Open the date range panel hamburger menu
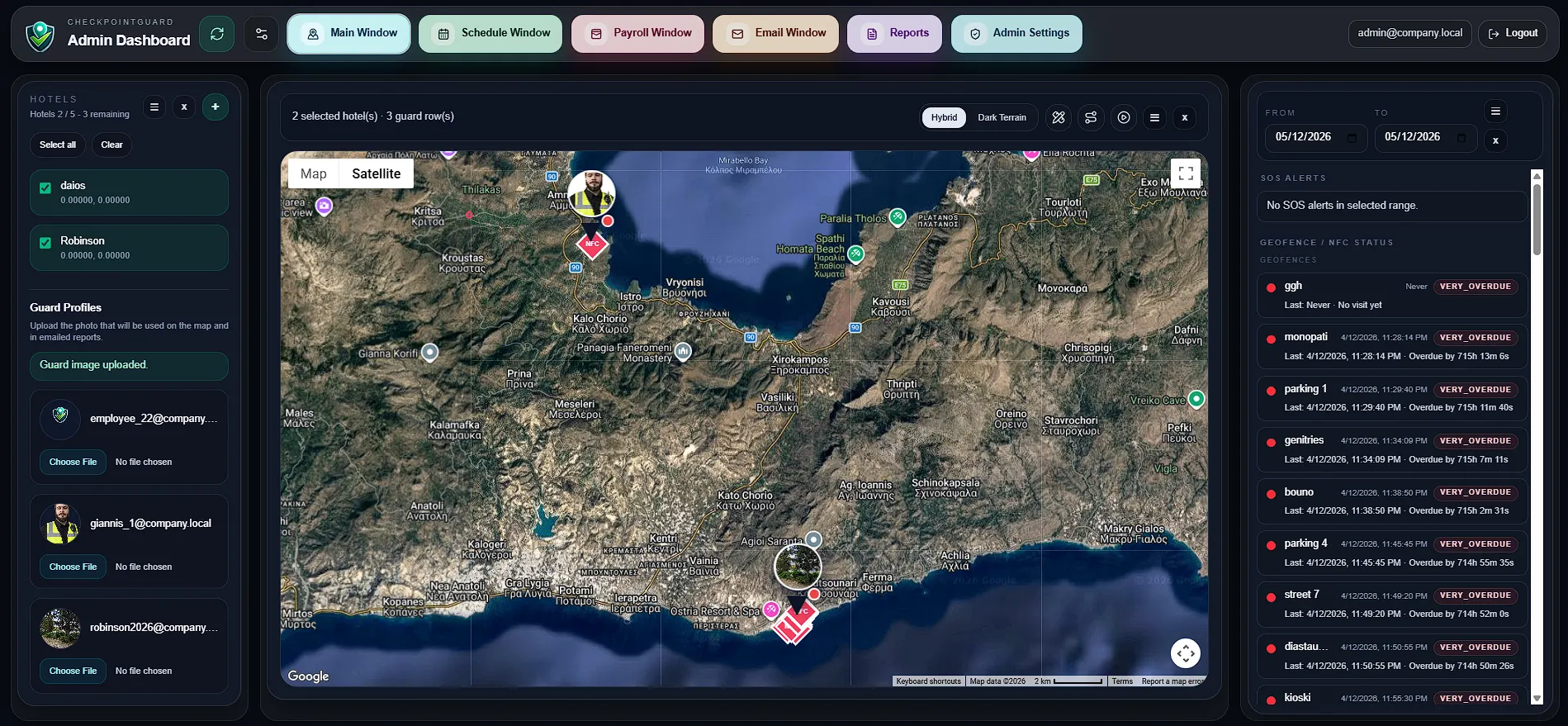The image size is (1568, 726). [x=1495, y=111]
